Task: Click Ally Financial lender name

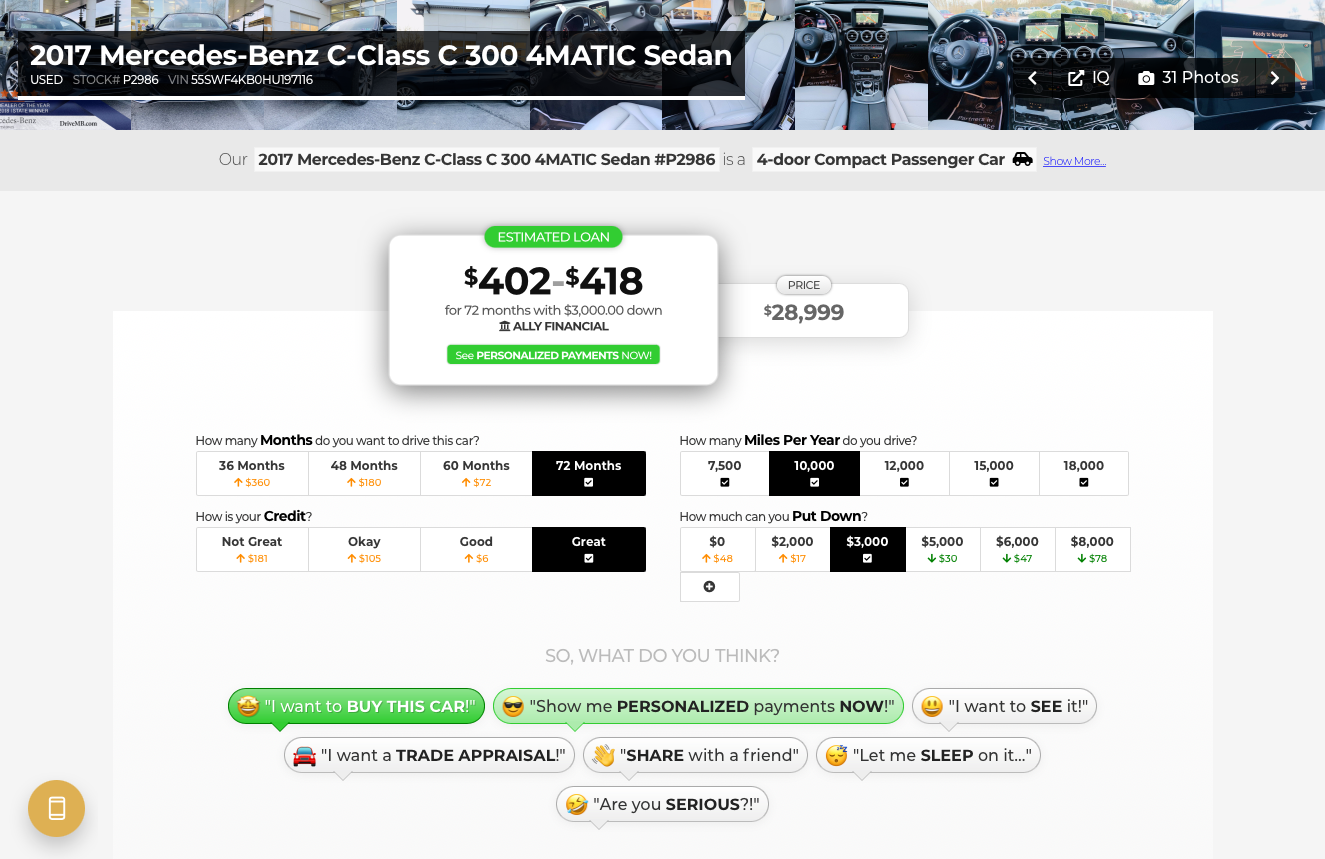Action: pyautogui.click(x=553, y=326)
